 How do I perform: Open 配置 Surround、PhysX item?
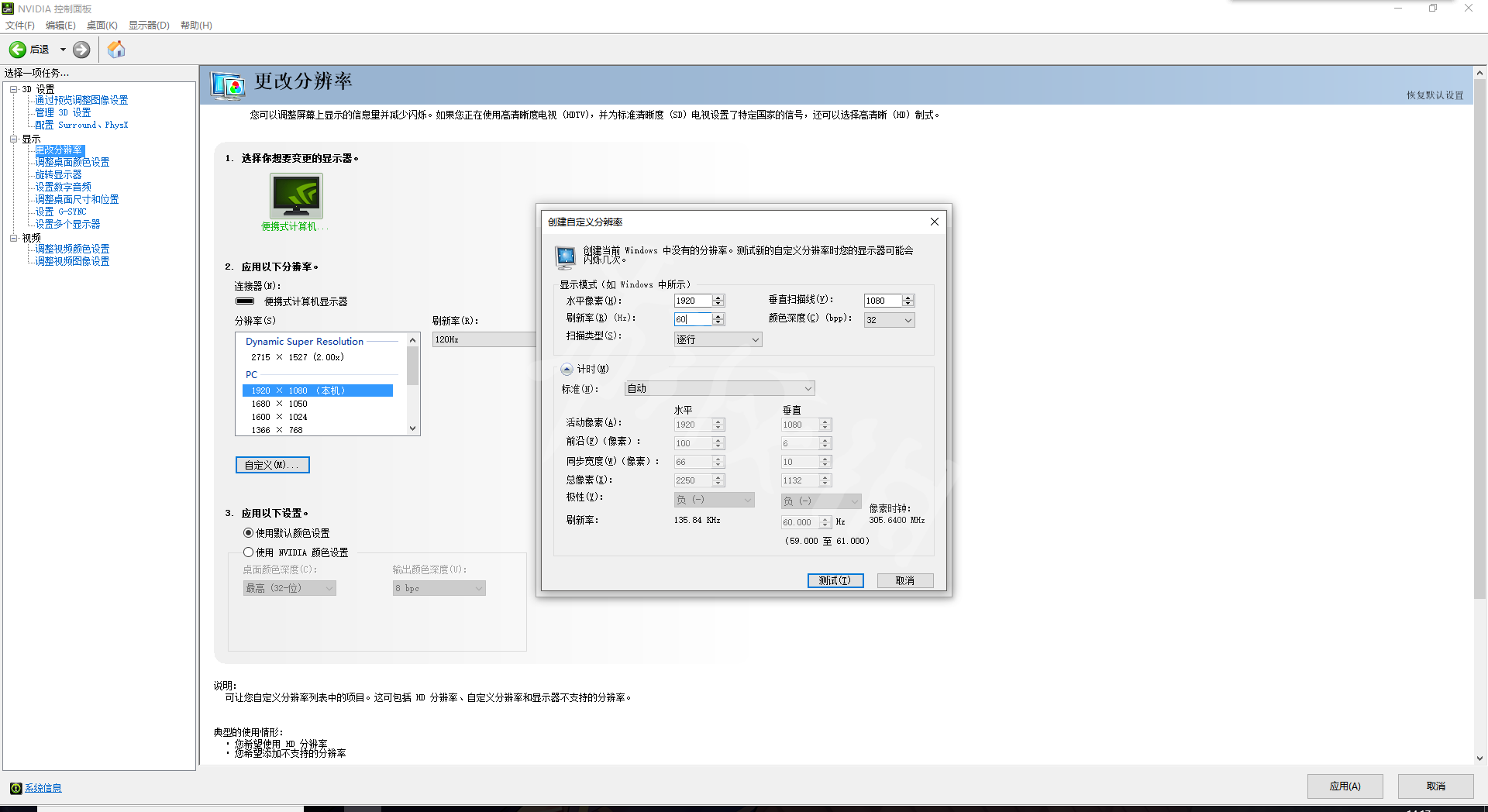[x=81, y=125]
